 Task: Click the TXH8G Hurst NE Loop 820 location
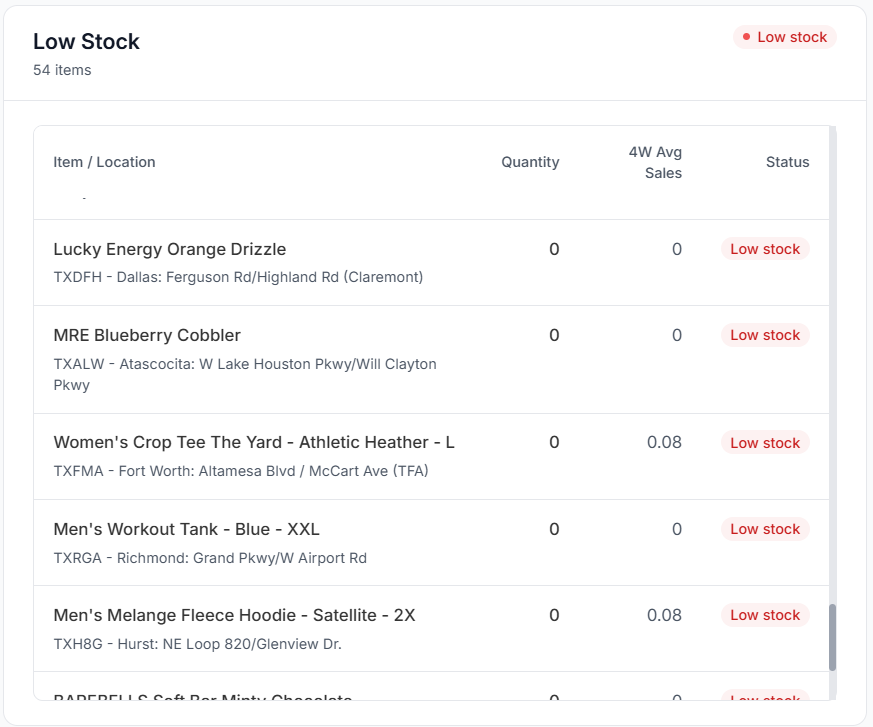click(x=198, y=645)
